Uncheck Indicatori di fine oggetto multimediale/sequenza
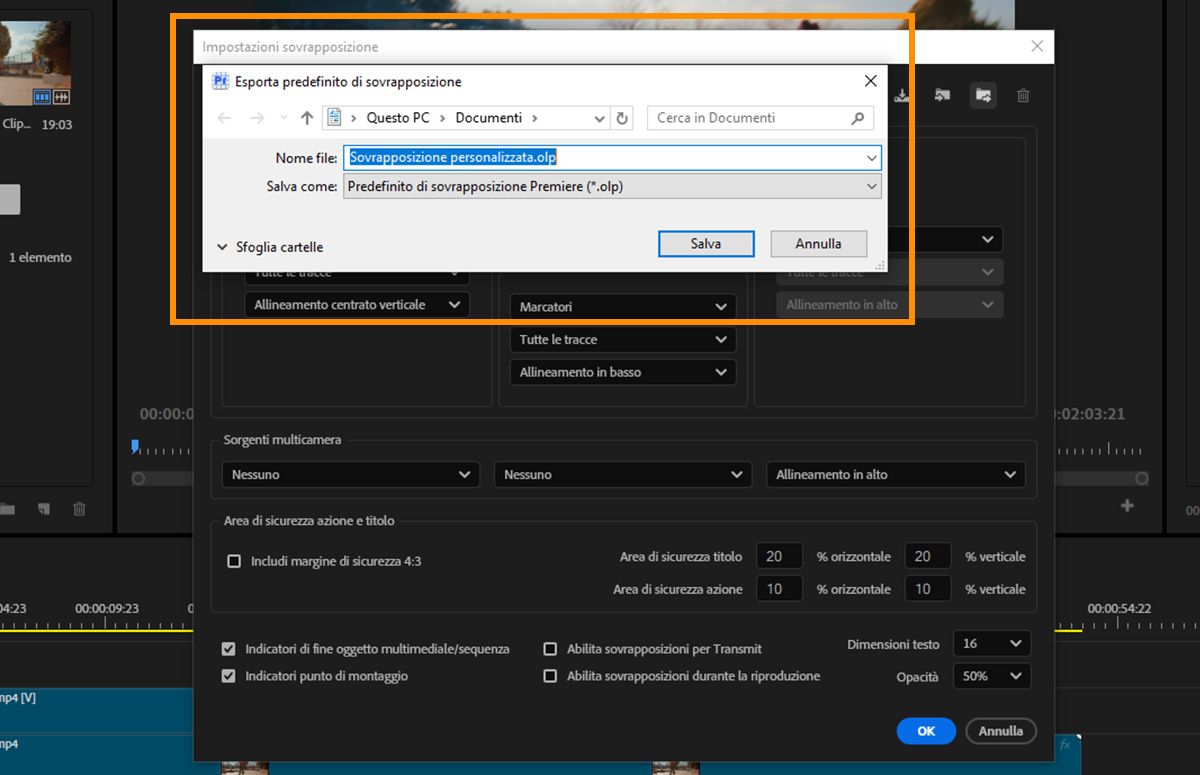This screenshot has width=1200, height=775. tap(229, 649)
